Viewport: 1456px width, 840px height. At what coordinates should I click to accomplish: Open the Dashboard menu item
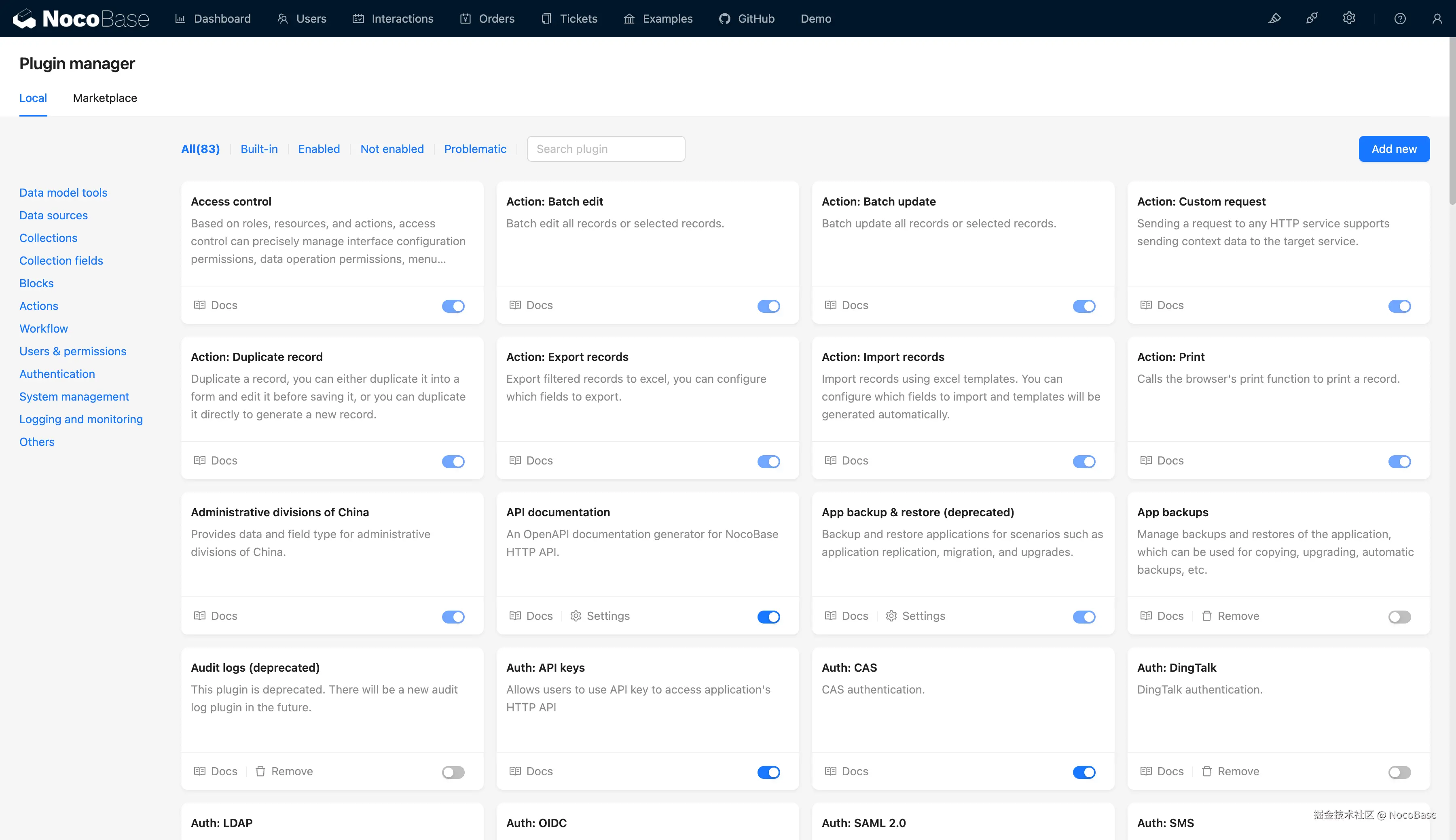(x=213, y=19)
